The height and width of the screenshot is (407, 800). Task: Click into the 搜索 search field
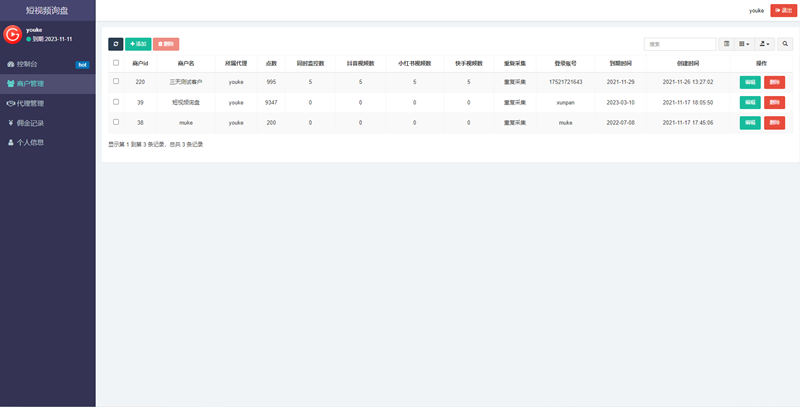[x=678, y=44]
